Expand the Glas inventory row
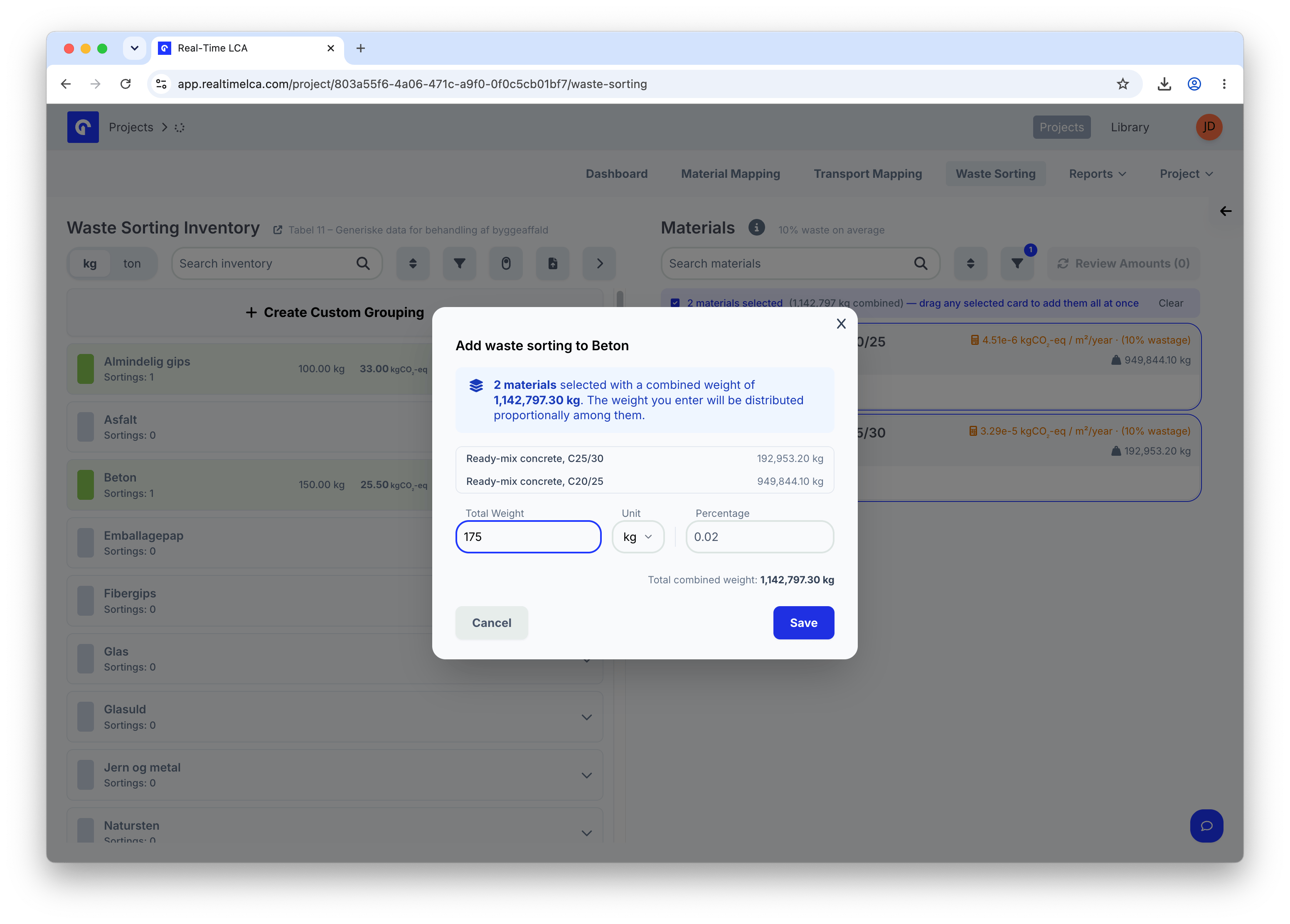Image resolution: width=1290 pixels, height=924 pixels. pyautogui.click(x=586, y=660)
